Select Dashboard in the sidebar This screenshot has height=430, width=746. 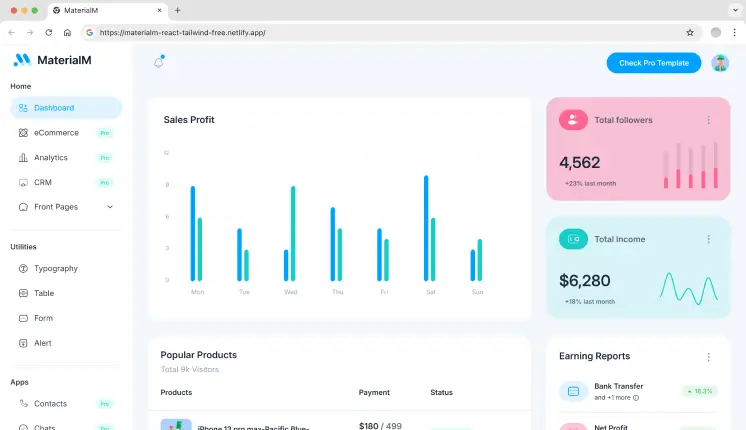pos(66,108)
